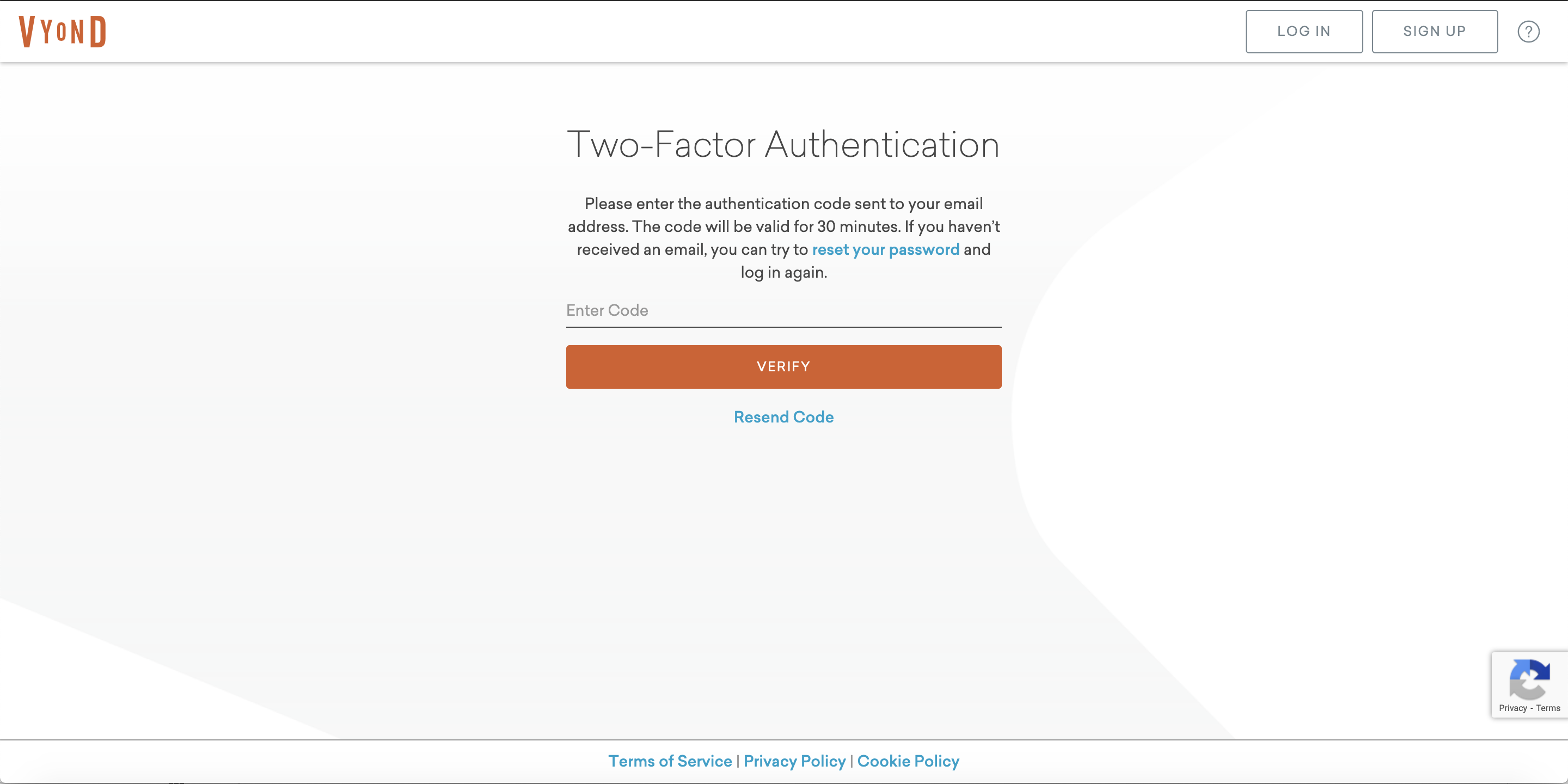The width and height of the screenshot is (1568, 784).
Task: Select the circular question mark near Sign Up
Action: pos(1528,31)
